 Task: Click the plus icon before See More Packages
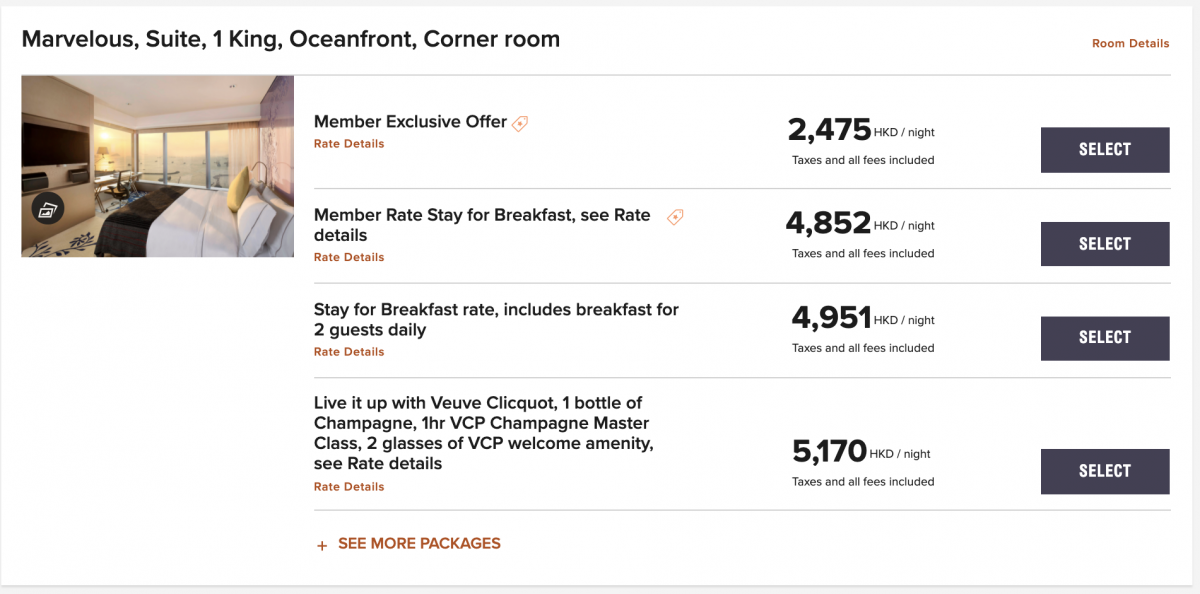pyautogui.click(x=322, y=545)
